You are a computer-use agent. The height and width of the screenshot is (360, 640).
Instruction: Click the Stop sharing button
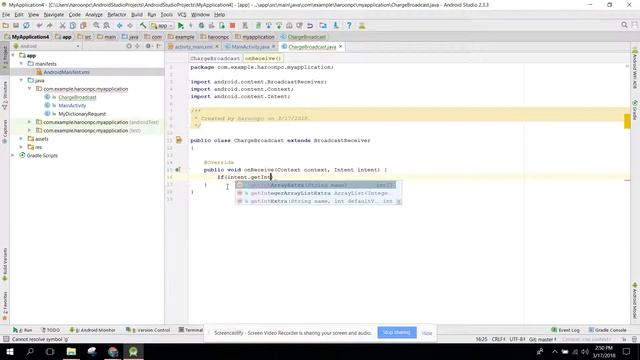tap(397, 333)
